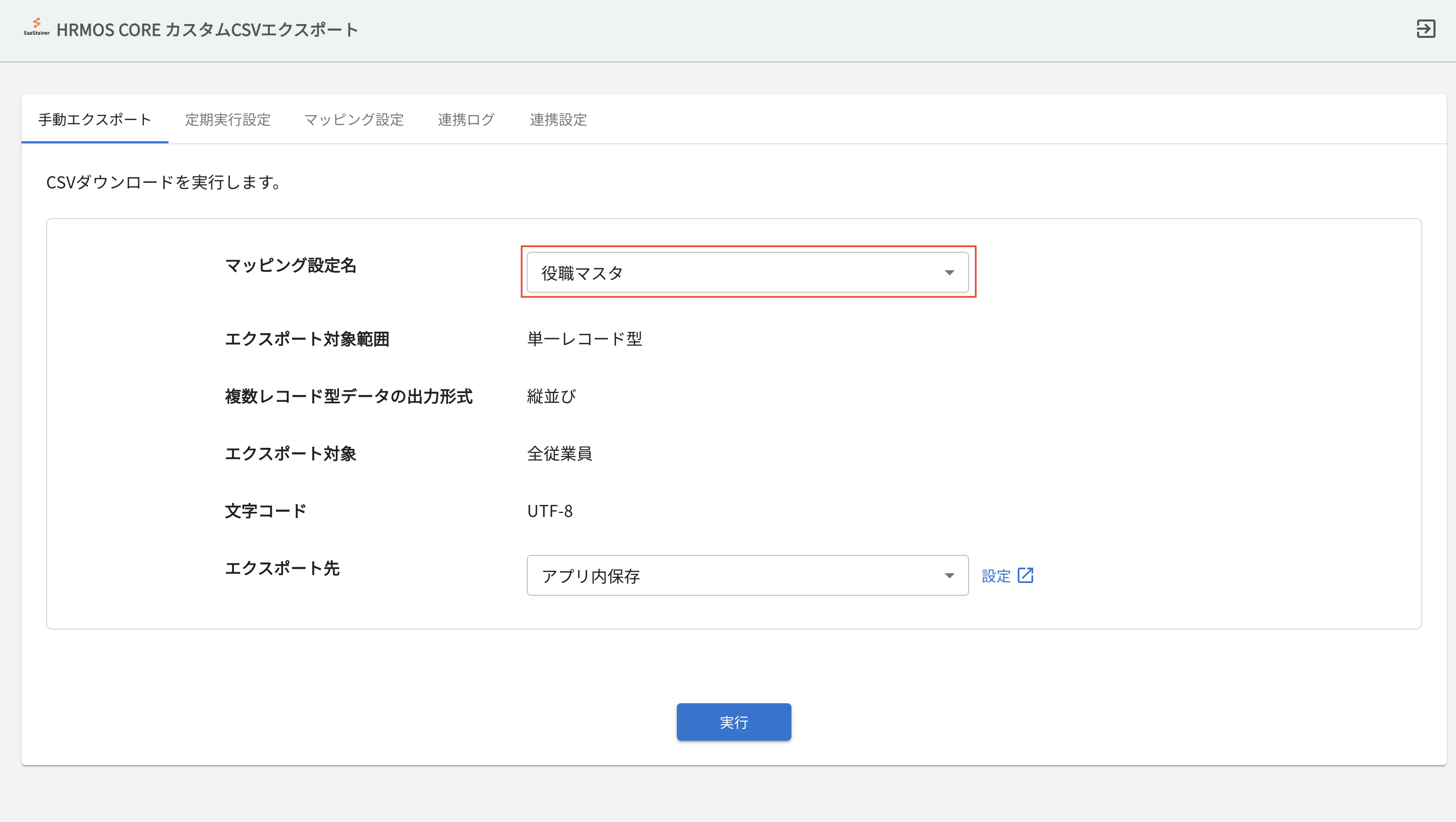The width and height of the screenshot is (1456, 822).
Task: Open the 連携設定 tab
Action: pos(559,120)
